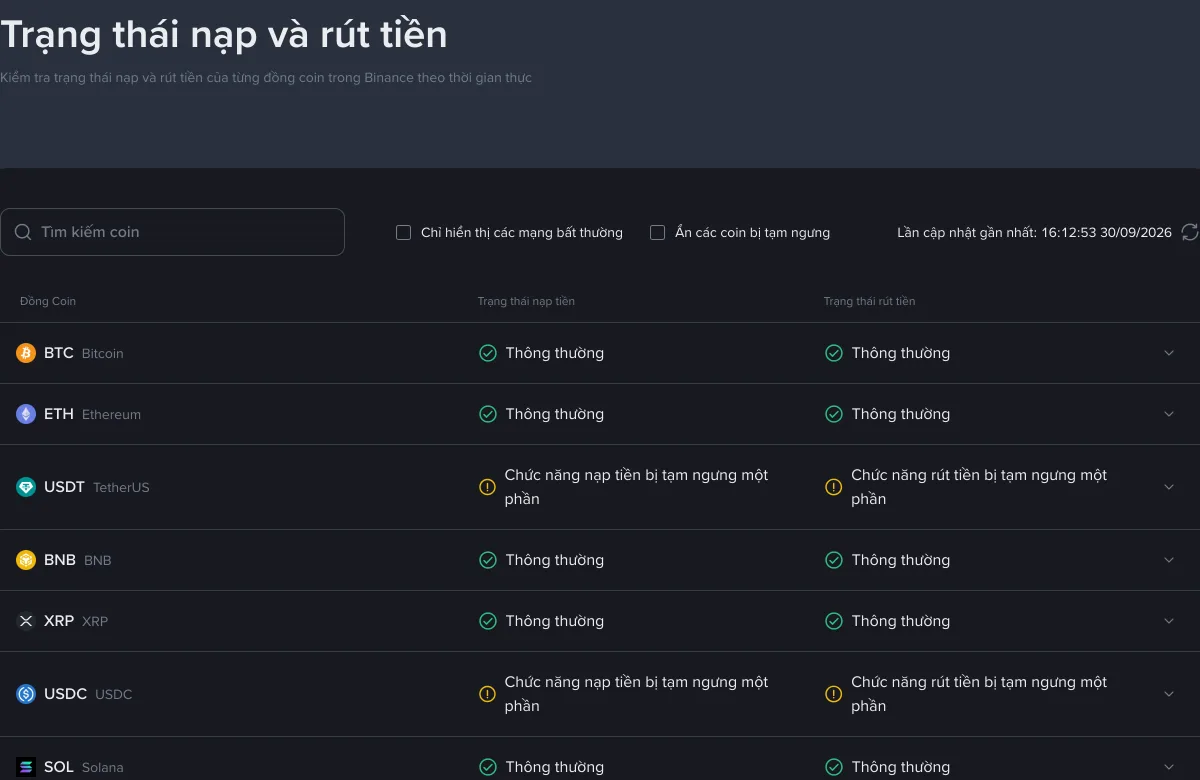The width and height of the screenshot is (1200, 780).
Task: Click 'Lần cập nhật gần nhất' timestamp text
Action: [1034, 232]
